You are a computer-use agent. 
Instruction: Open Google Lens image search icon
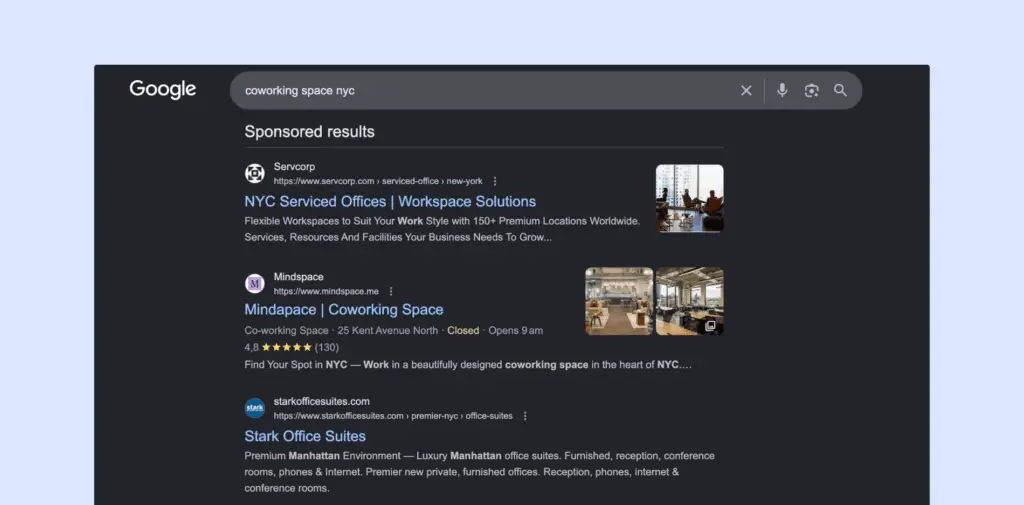(811, 91)
